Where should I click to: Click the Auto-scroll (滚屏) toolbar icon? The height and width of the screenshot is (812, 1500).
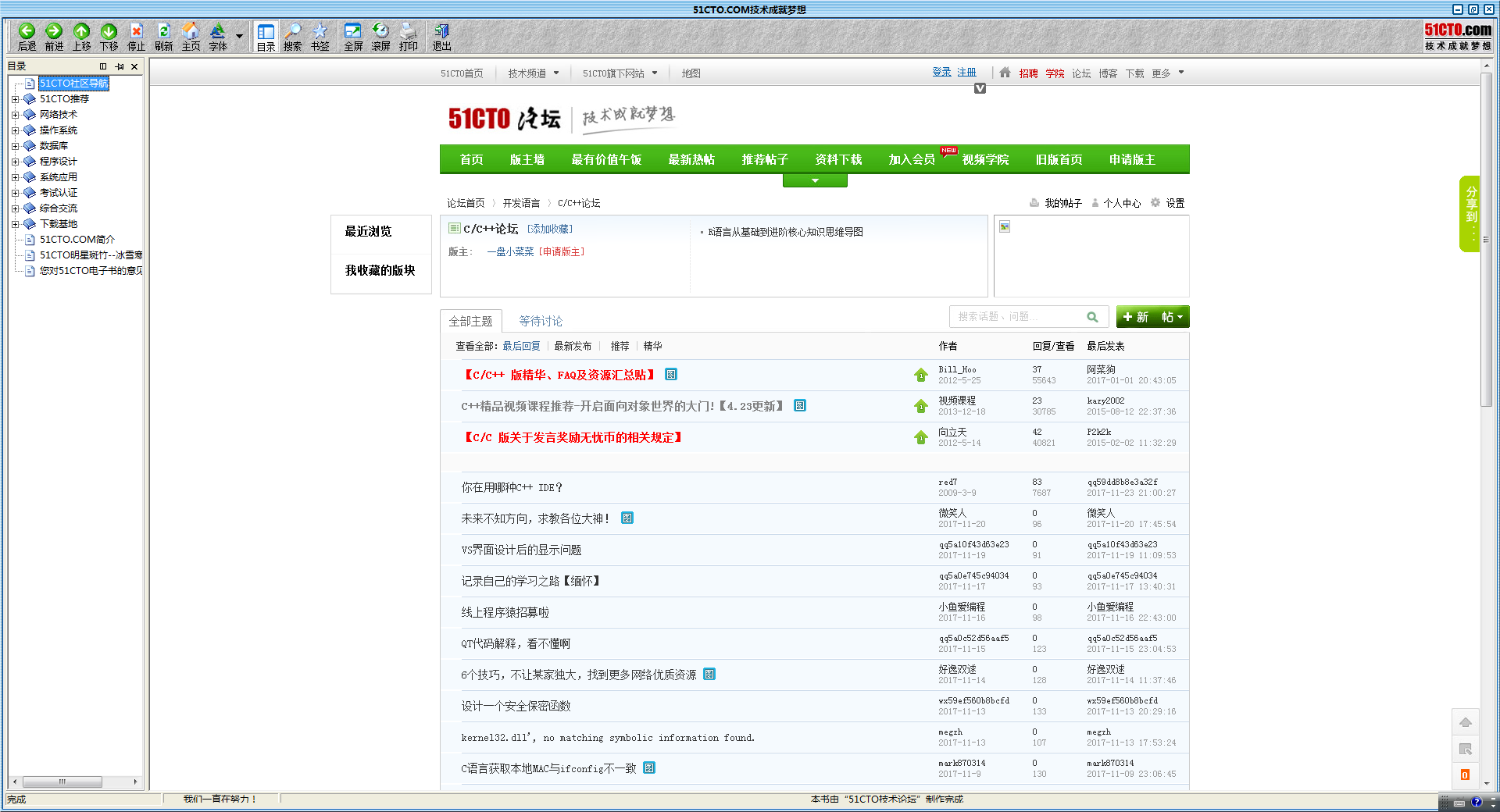point(380,36)
